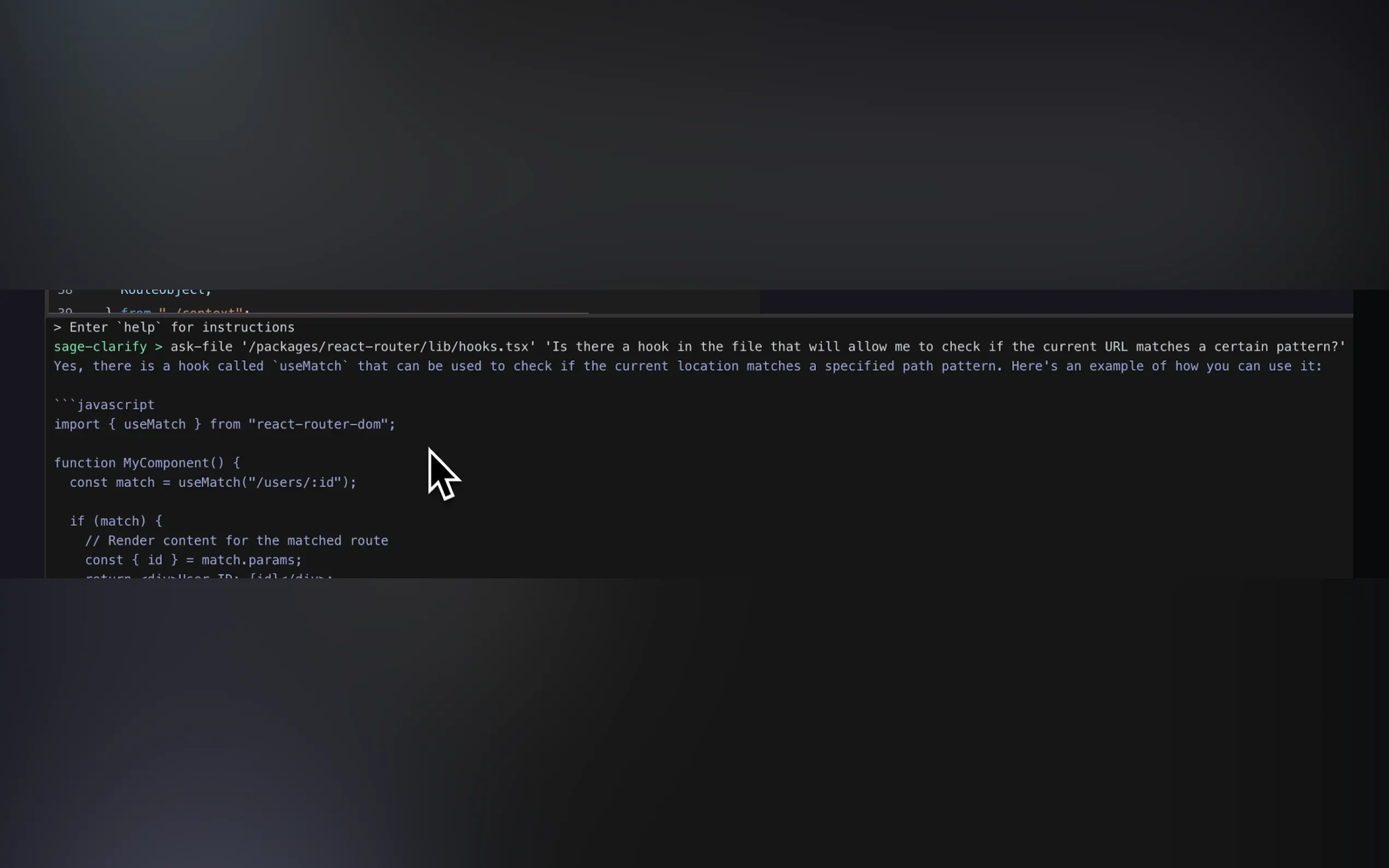Click the ask-file command text
The height and width of the screenshot is (868, 1389).
click(201, 347)
